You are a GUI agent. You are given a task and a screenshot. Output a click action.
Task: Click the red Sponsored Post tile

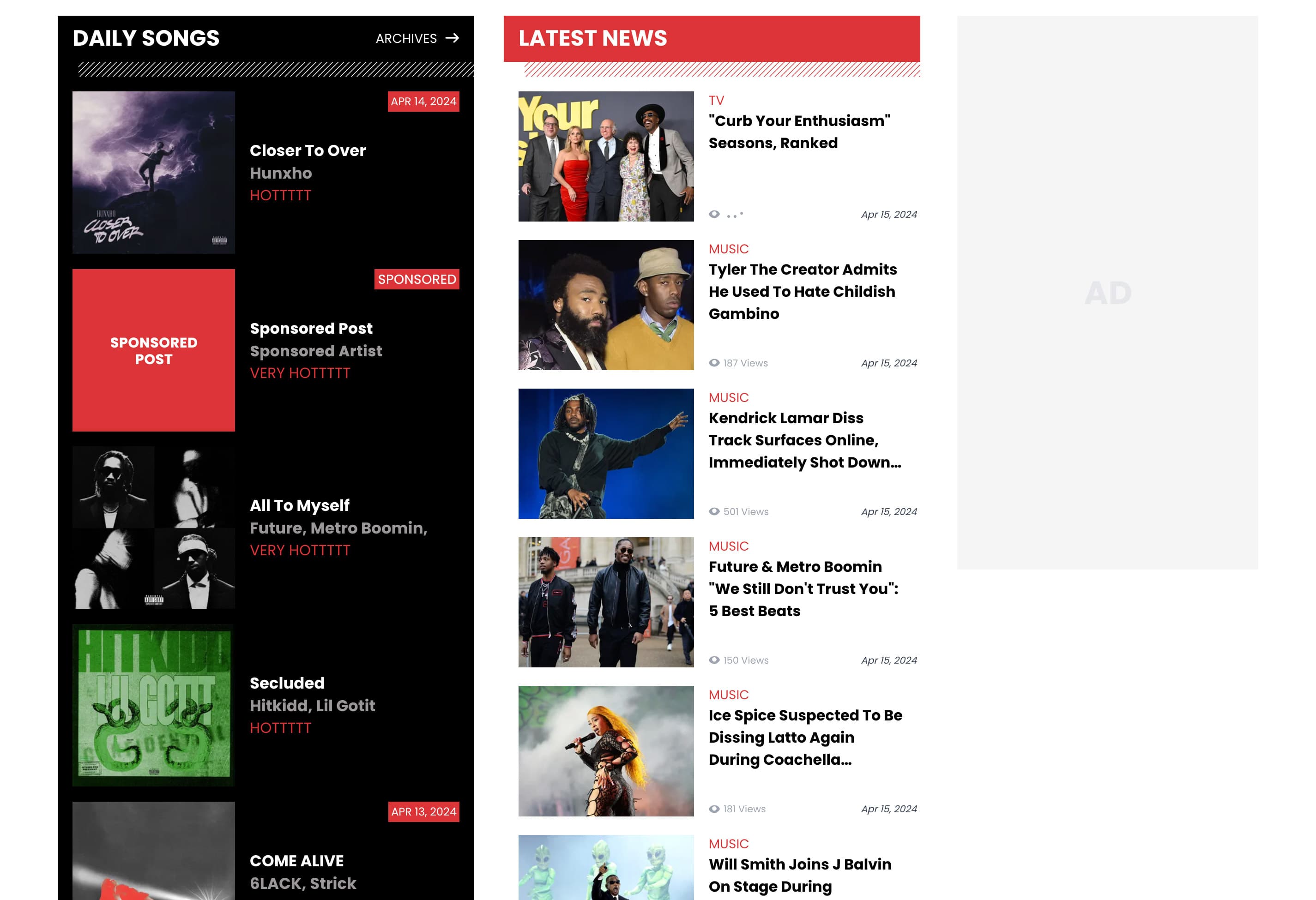153,350
